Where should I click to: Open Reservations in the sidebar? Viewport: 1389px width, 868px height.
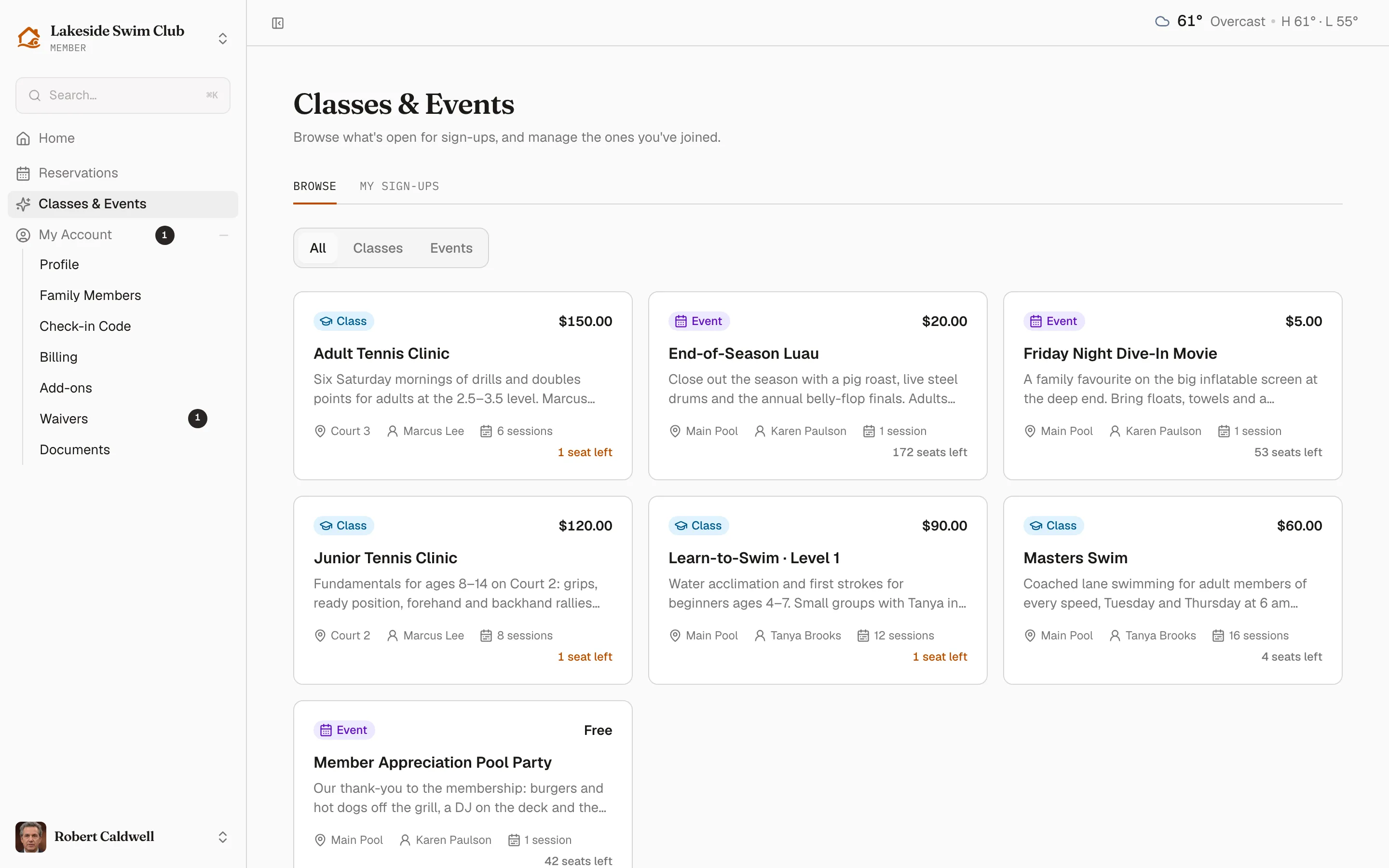tap(123, 174)
